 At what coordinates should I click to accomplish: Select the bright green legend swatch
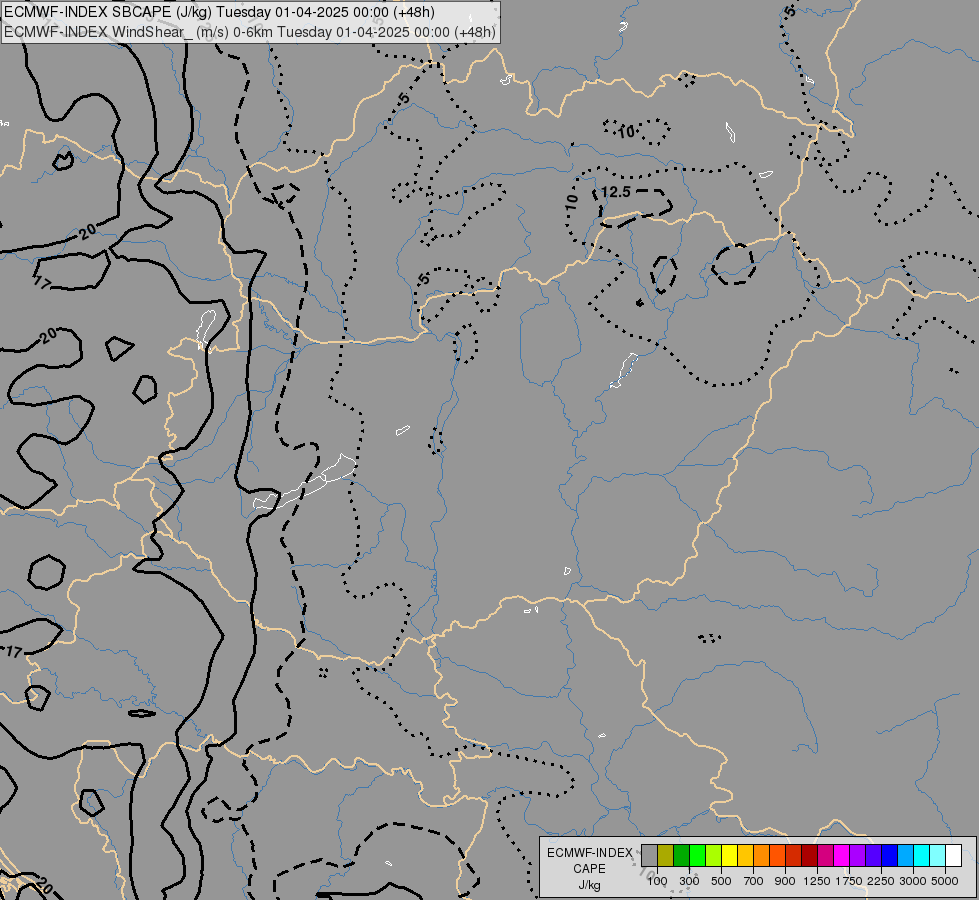tap(697, 855)
